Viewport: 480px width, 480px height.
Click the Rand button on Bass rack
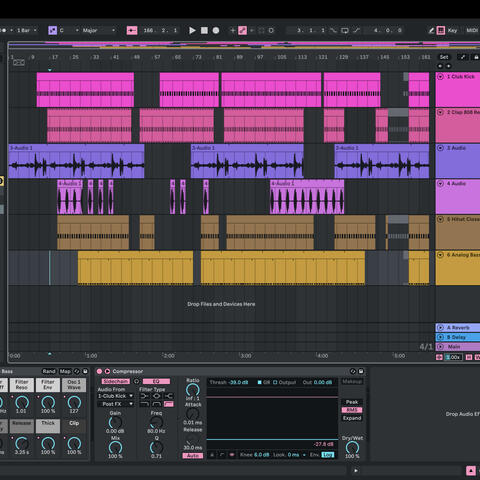(49, 371)
